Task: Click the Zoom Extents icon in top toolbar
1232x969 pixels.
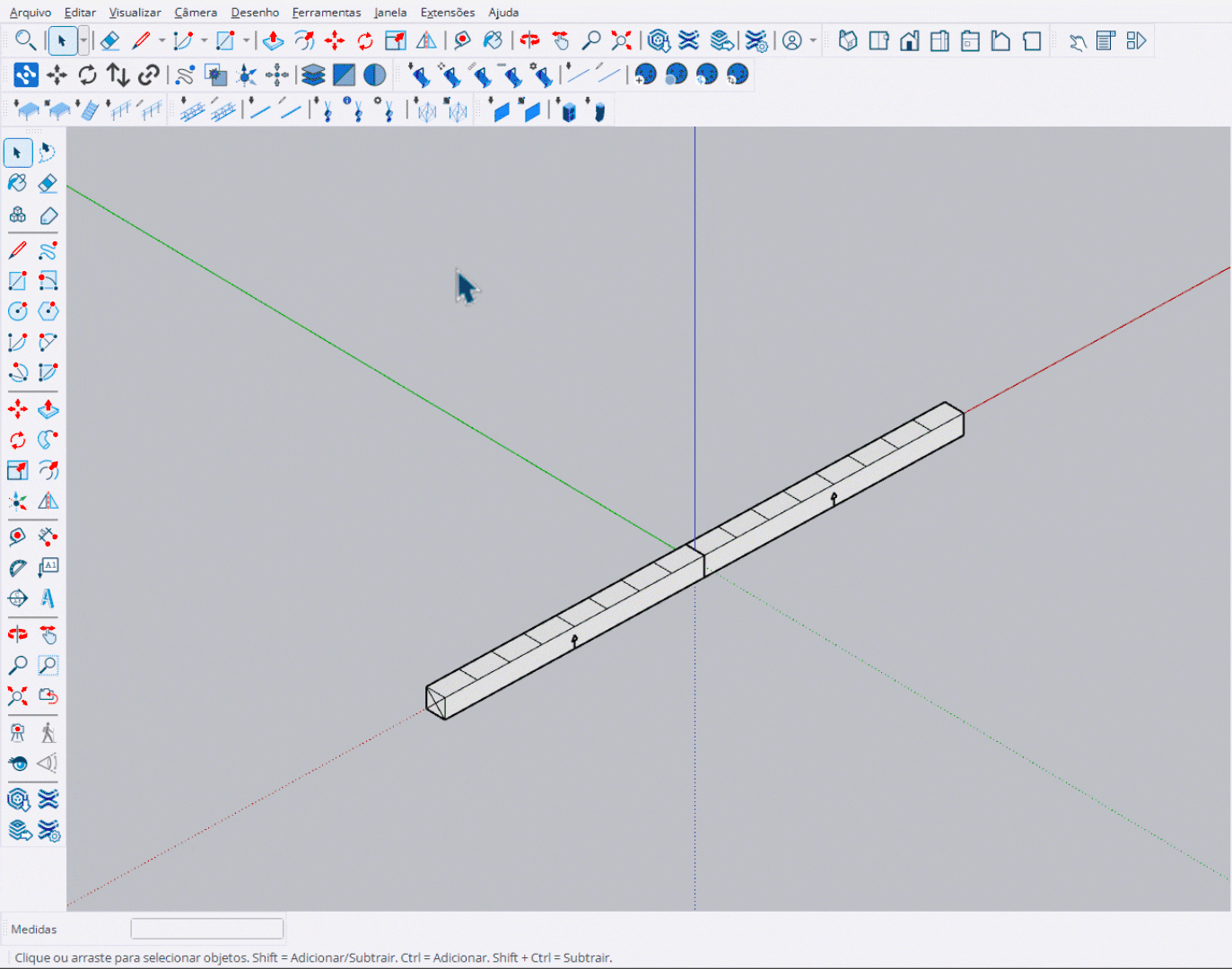Action: pos(621,41)
